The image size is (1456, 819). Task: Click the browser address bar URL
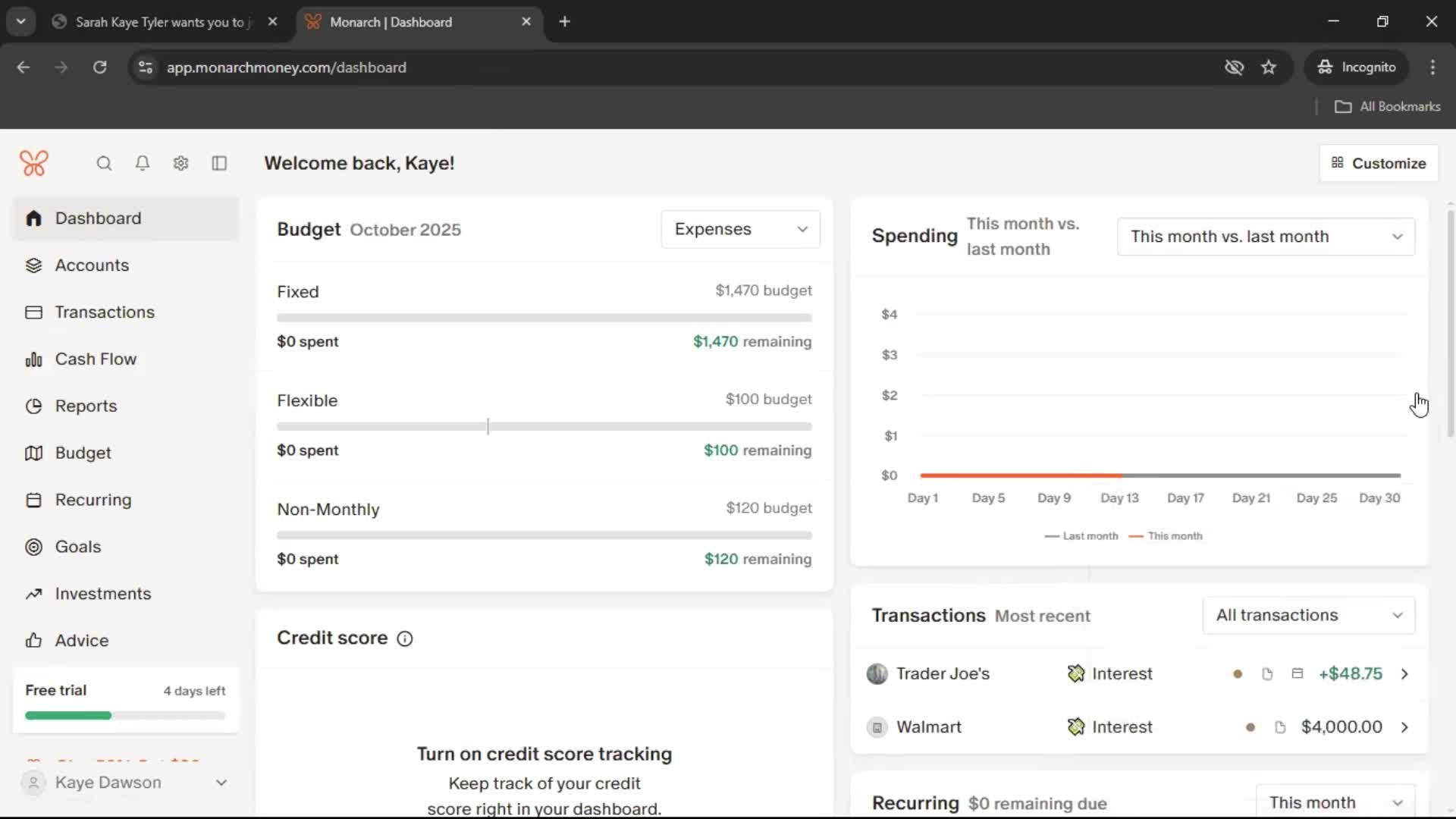click(287, 67)
